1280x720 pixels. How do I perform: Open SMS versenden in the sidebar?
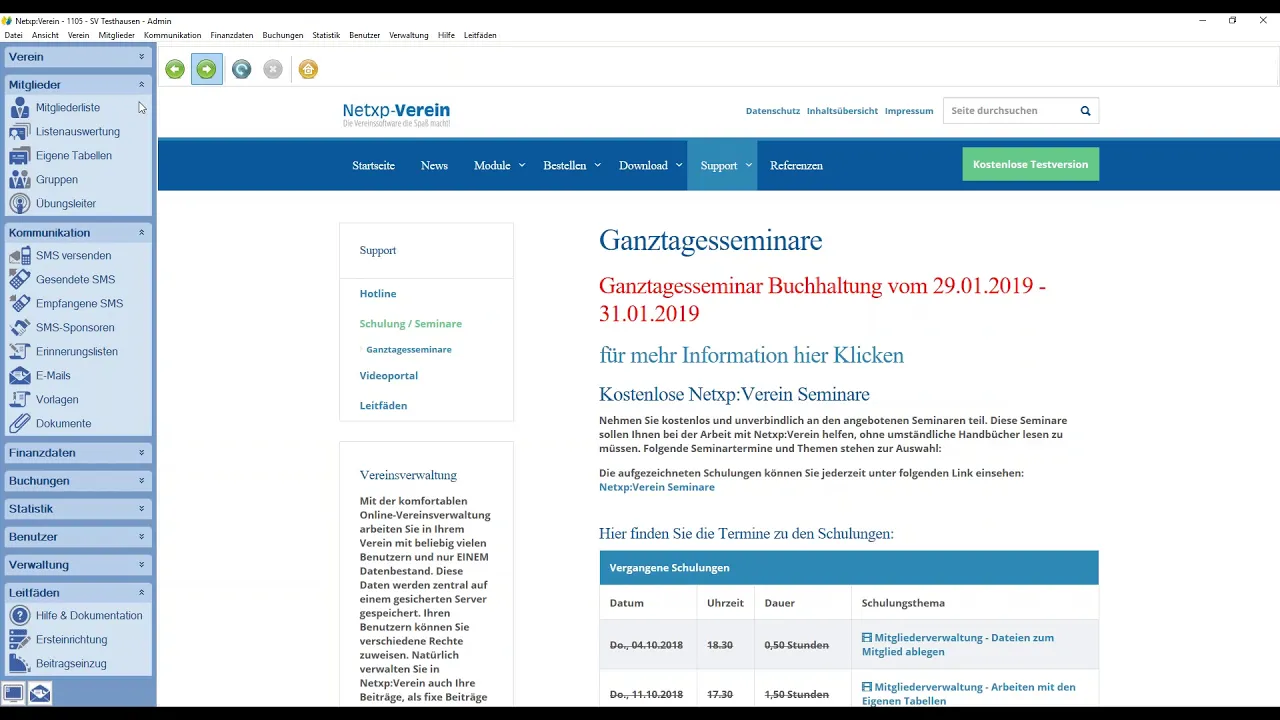pos(73,255)
